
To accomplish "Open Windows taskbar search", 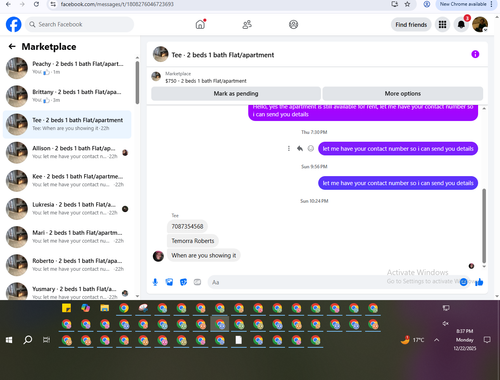I will [x=28, y=340].
